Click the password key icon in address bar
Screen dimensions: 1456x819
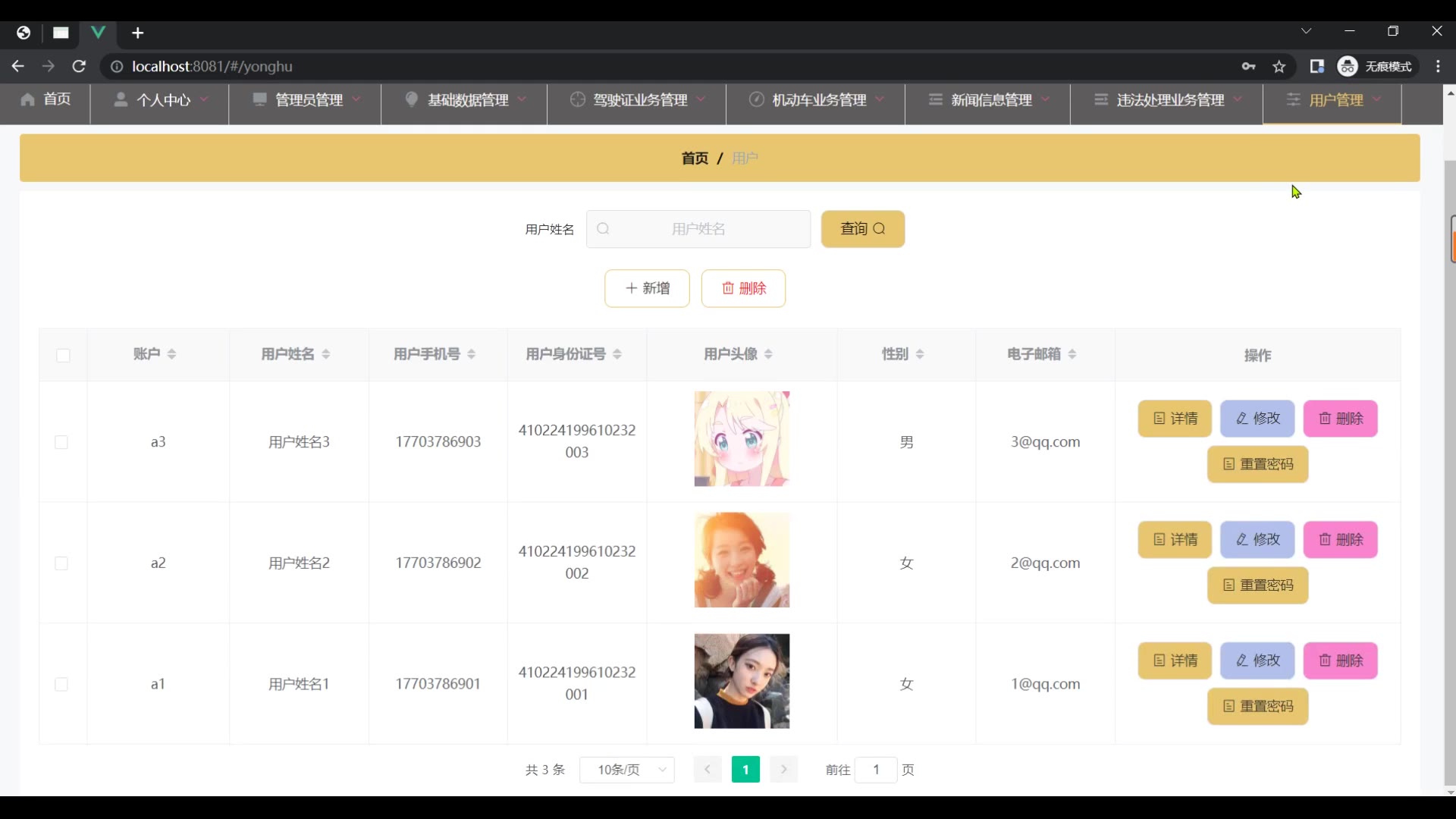pos(1248,67)
